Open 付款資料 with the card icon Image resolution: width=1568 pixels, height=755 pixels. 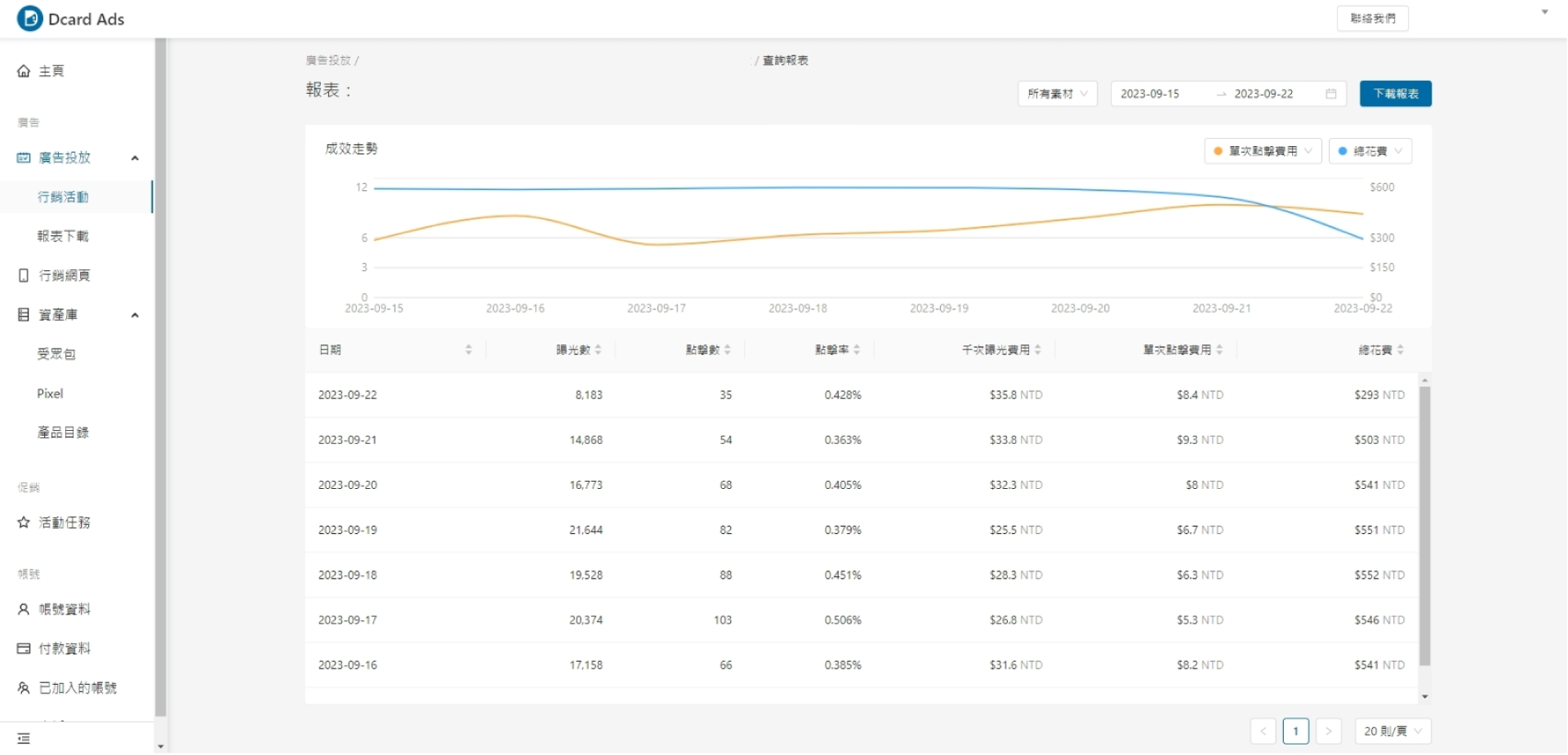(x=24, y=648)
